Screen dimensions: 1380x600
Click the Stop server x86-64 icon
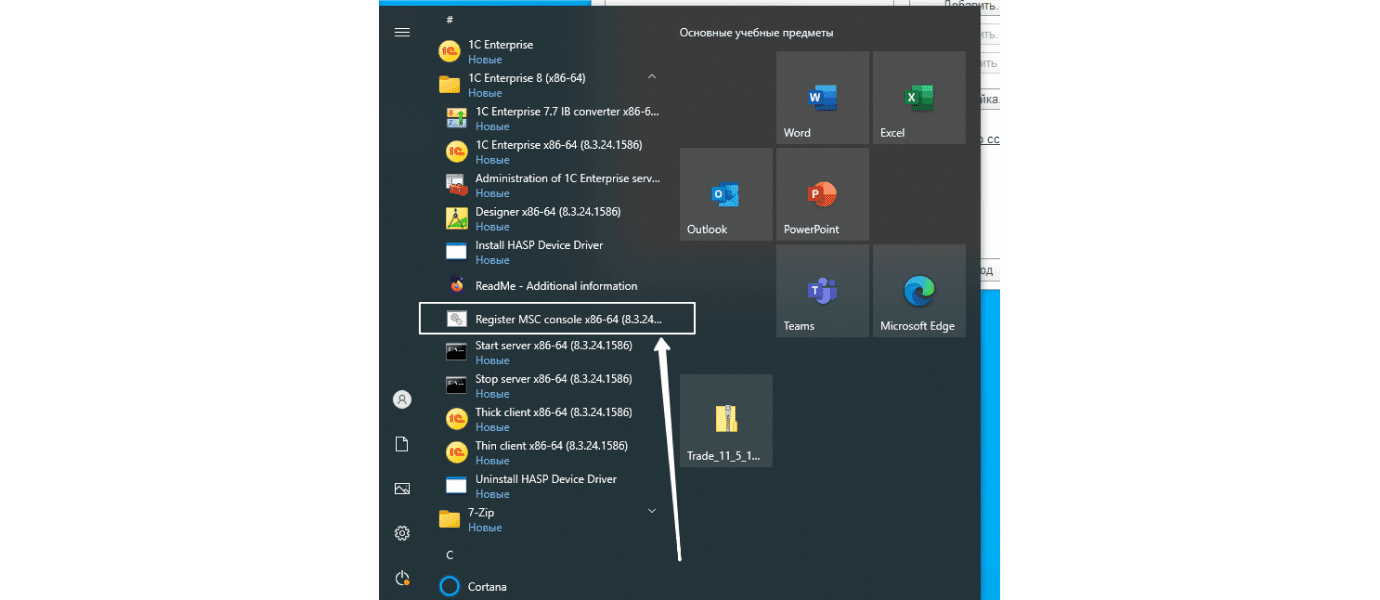pyautogui.click(x=457, y=385)
